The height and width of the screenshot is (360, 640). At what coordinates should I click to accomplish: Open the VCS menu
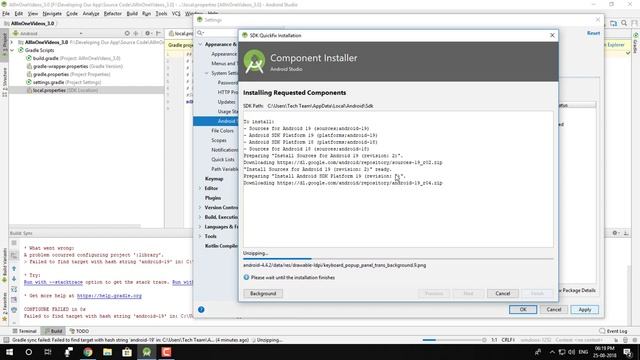[x=176, y=13]
